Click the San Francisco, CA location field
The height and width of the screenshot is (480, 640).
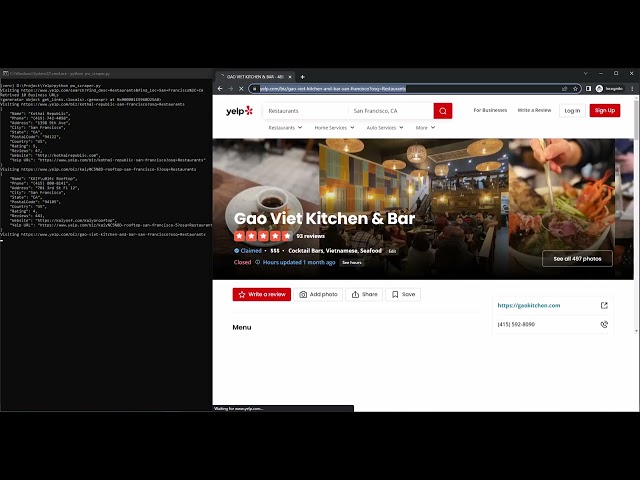pos(391,111)
